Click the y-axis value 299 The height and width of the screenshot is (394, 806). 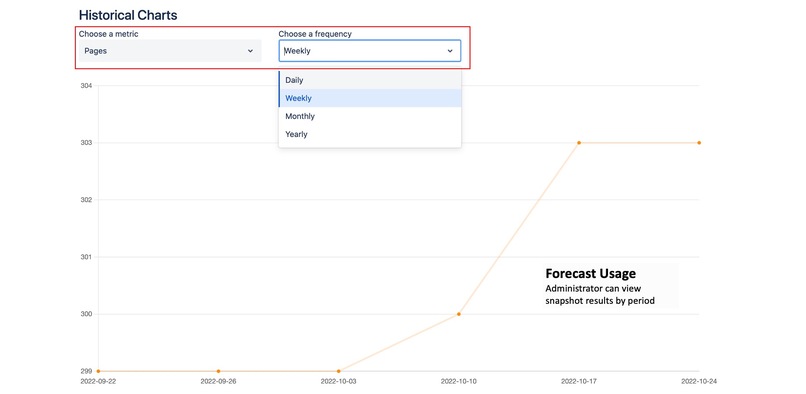click(86, 371)
